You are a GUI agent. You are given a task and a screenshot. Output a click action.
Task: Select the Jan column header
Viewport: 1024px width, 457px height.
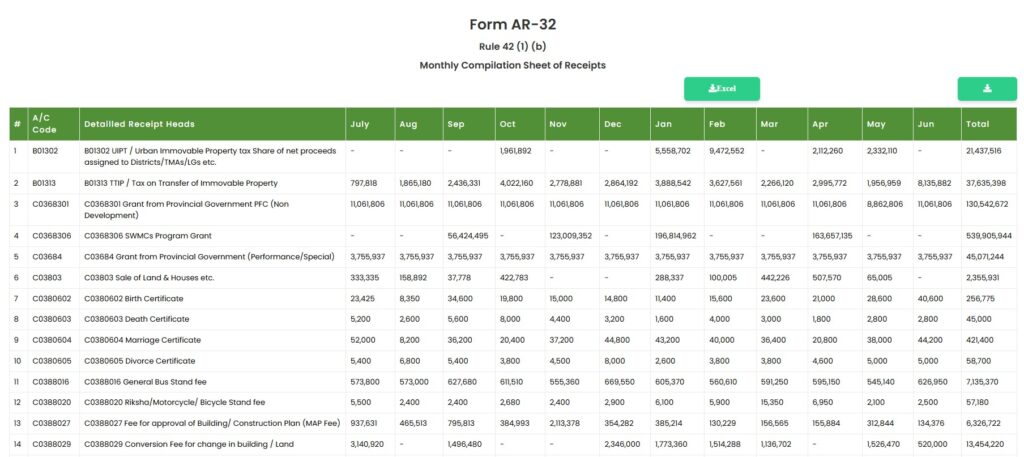pyautogui.click(x=677, y=124)
